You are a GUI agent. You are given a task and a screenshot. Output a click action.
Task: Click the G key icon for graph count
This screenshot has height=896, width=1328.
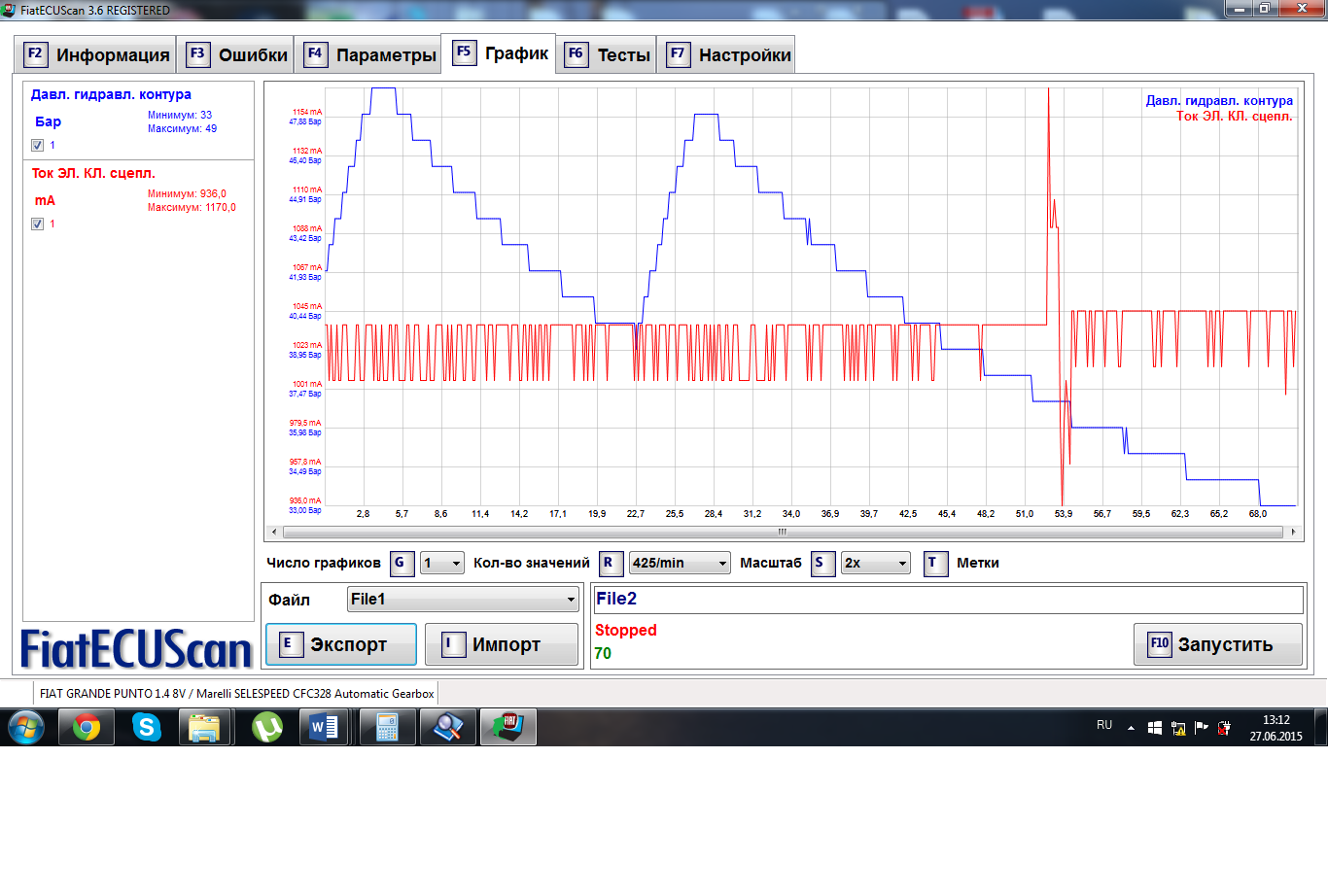coord(402,563)
